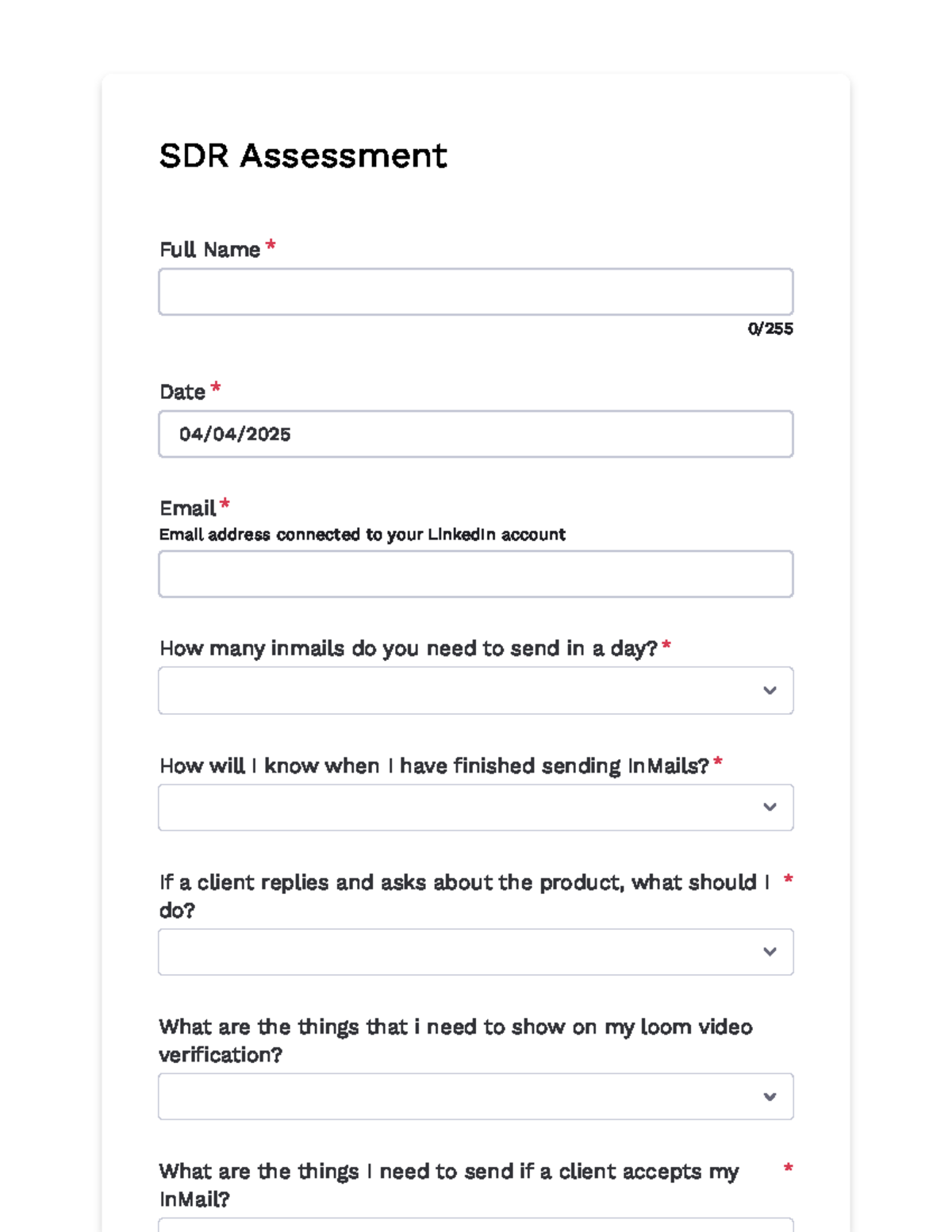Click the LinkedIn email helper text
The height and width of the screenshot is (1232, 952).
362,534
